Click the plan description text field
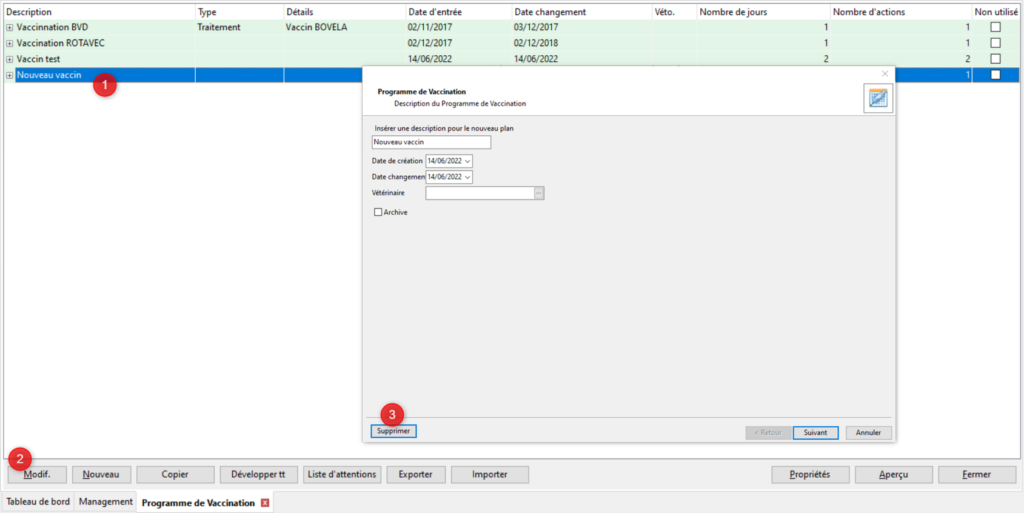 [x=431, y=142]
